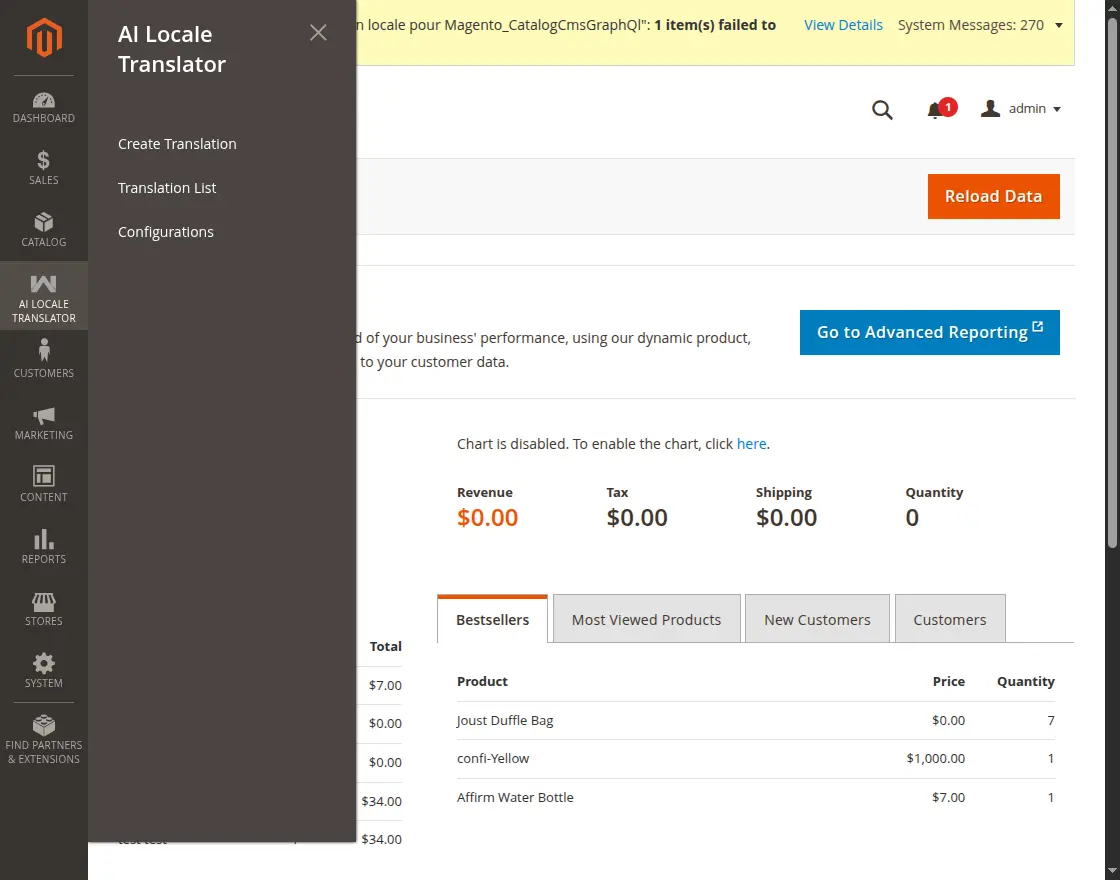
Task: Click the View Details link
Action: (x=843, y=25)
